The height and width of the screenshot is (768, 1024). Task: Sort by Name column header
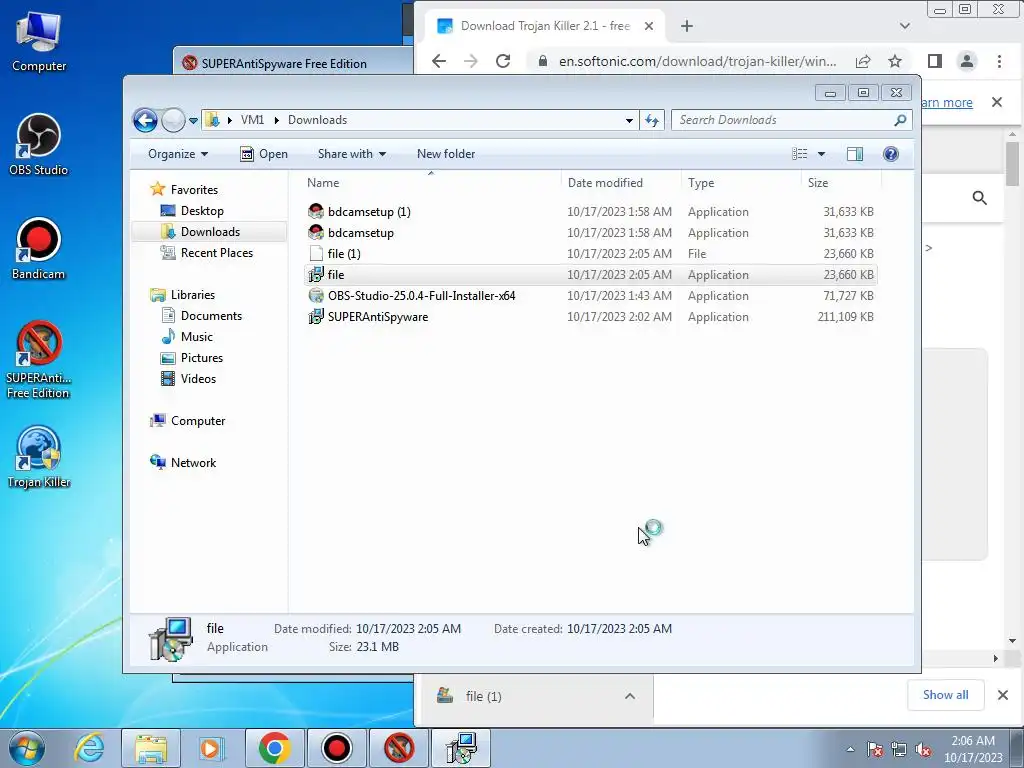tap(431, 183)
